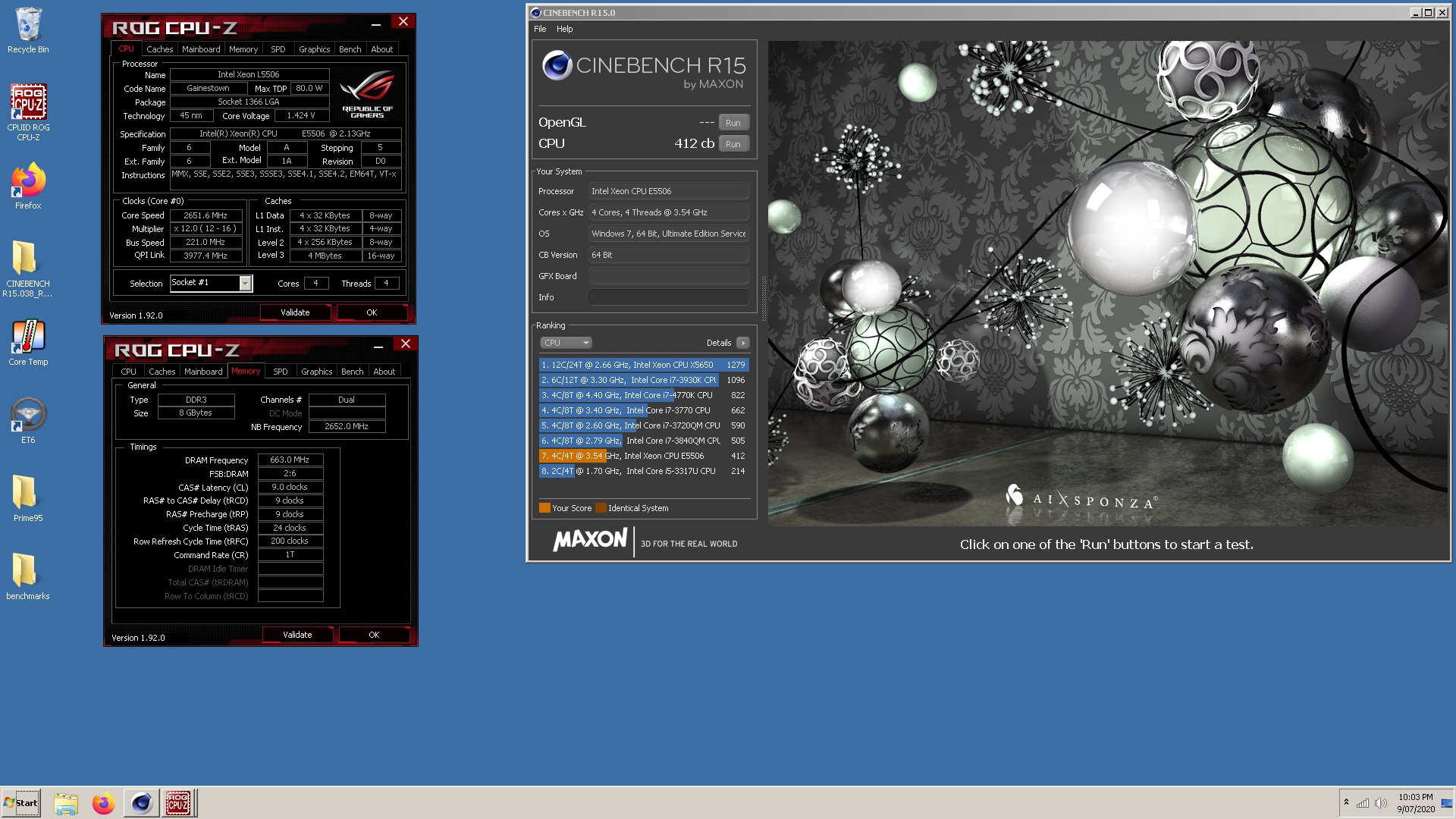Click the GFX Board field in Cinebench

click(669, 276)
